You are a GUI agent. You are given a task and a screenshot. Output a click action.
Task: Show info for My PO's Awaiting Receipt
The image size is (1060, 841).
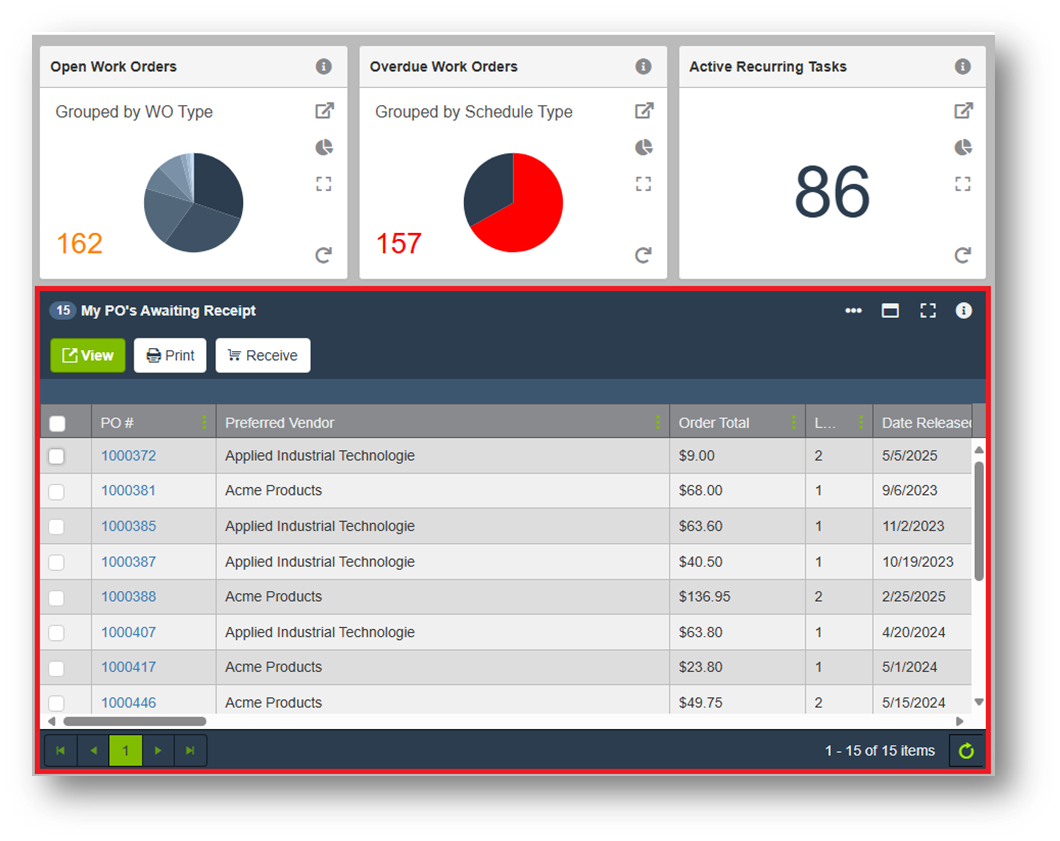click(963, 311)
